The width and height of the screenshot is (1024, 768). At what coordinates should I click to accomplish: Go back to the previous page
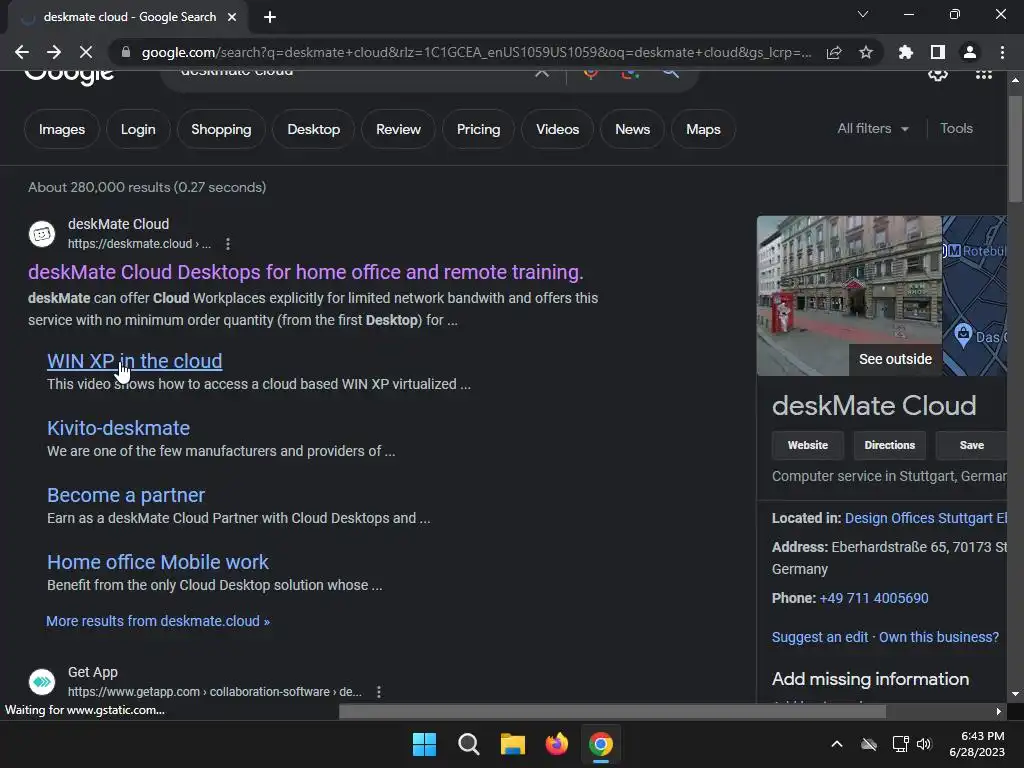click(22, 52)
